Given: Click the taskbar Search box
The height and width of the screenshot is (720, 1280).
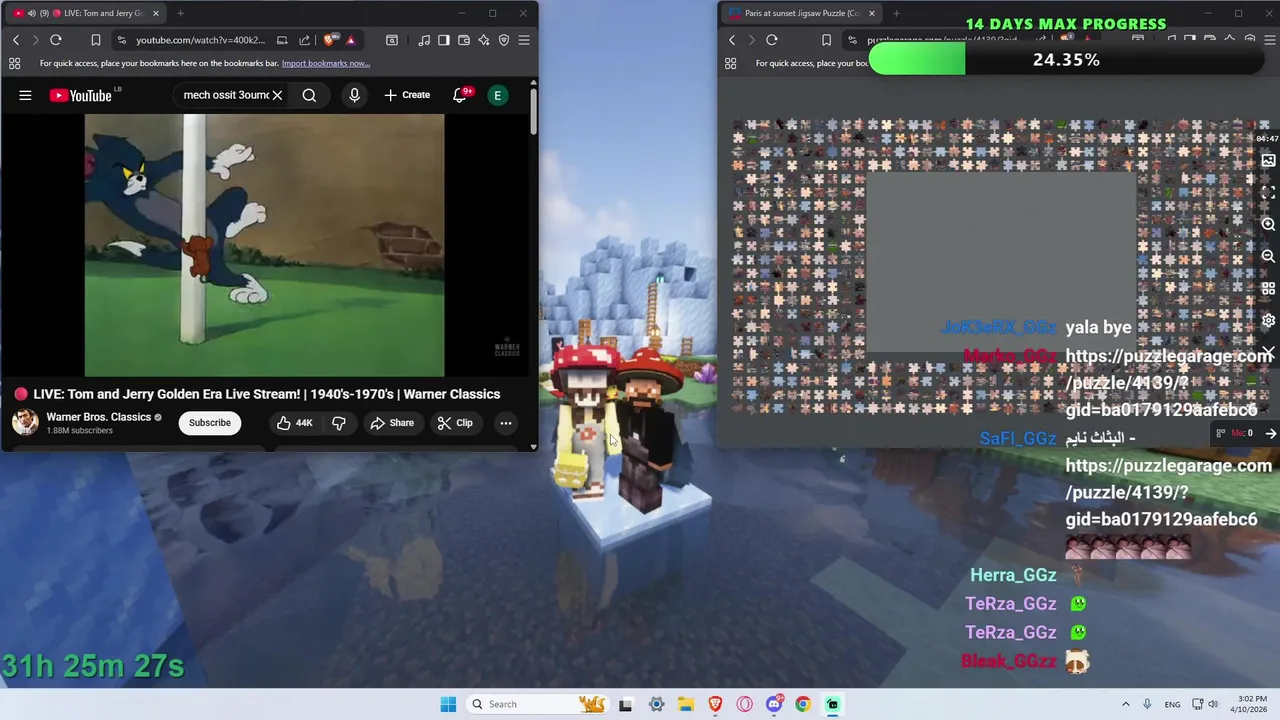Looking at the screenshot, I should [x=537, y=704].
